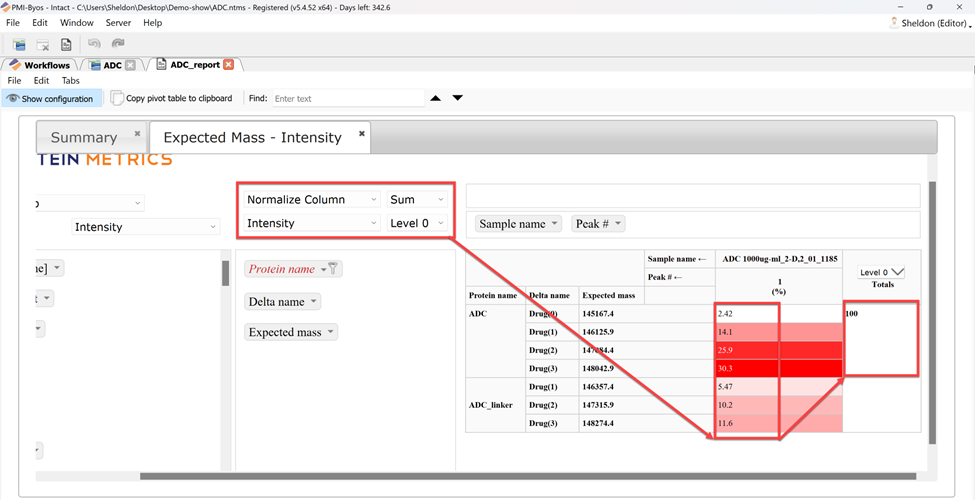
Task: Click the open project toolbar icon
Action: coord(19,45)
